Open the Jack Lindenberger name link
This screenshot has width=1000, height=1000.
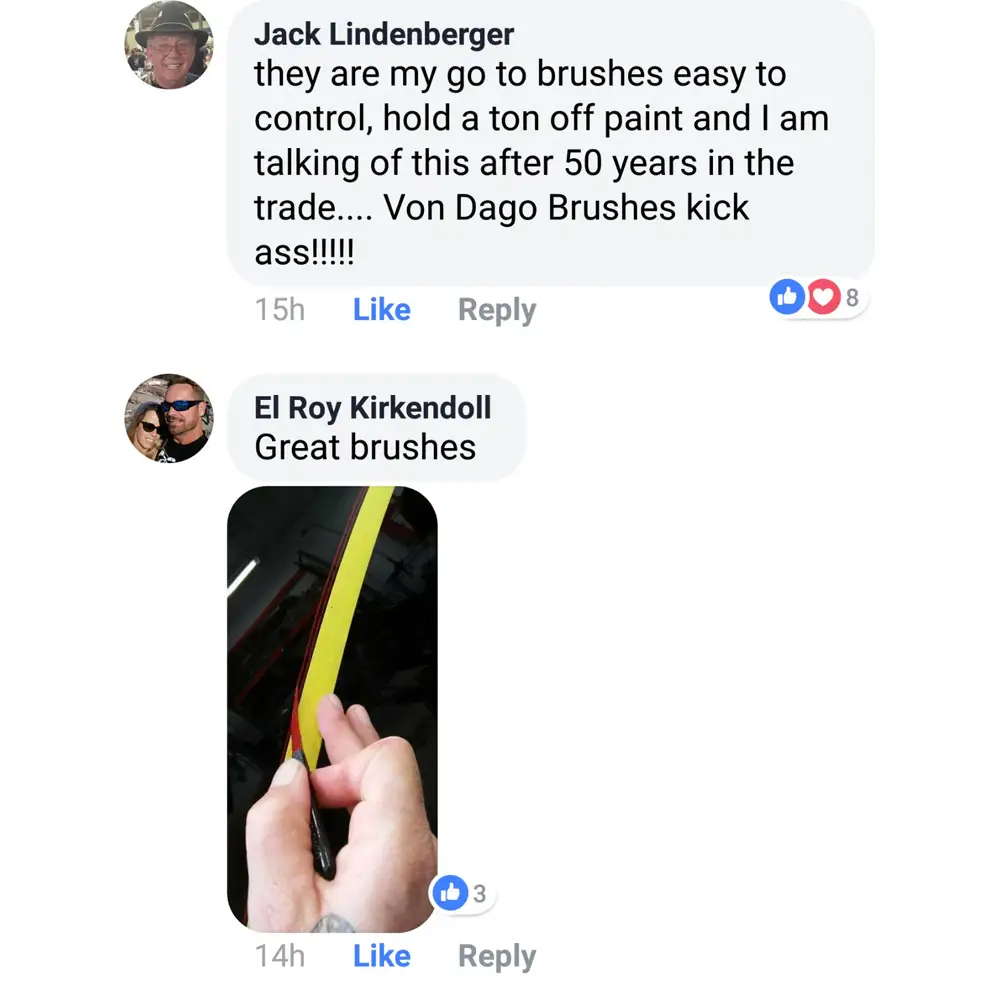[x=384, y=34]
